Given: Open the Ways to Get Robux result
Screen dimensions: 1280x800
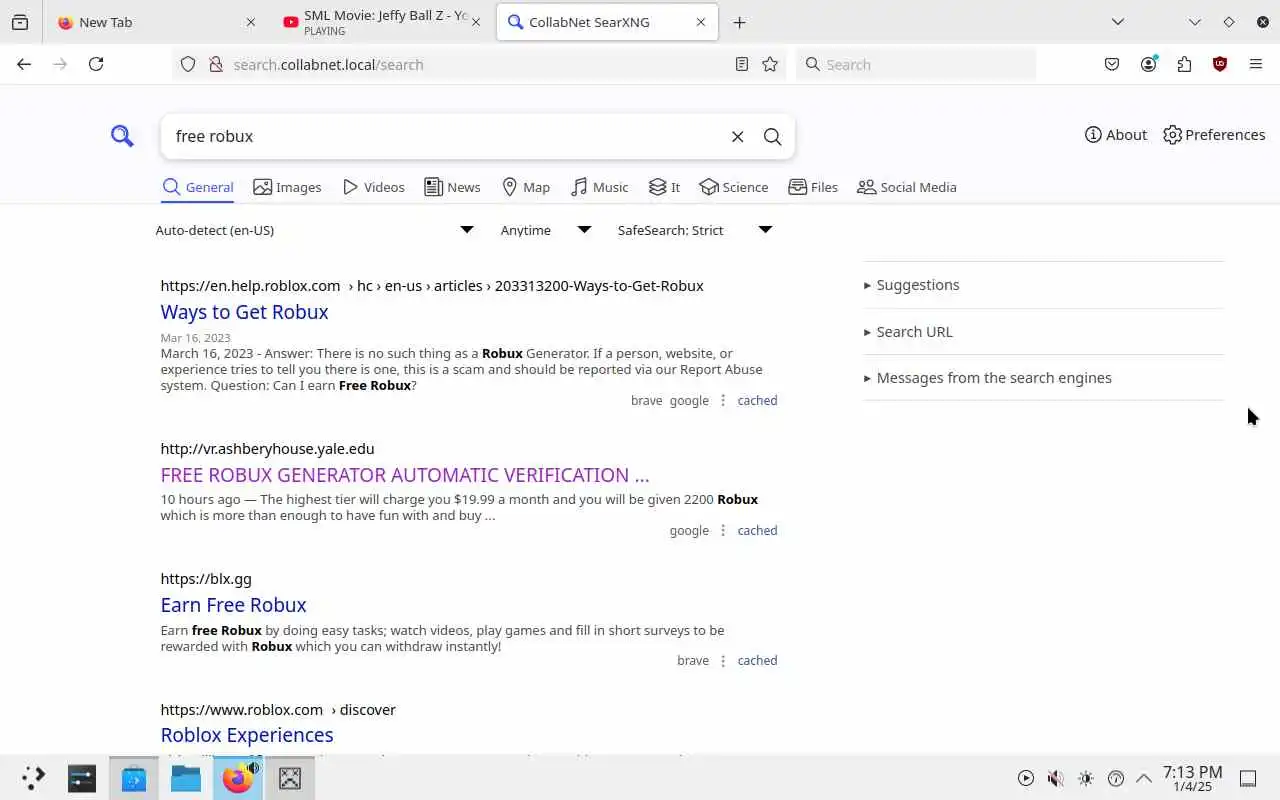Looking at the screenshot, I should [x=244, y=312].
